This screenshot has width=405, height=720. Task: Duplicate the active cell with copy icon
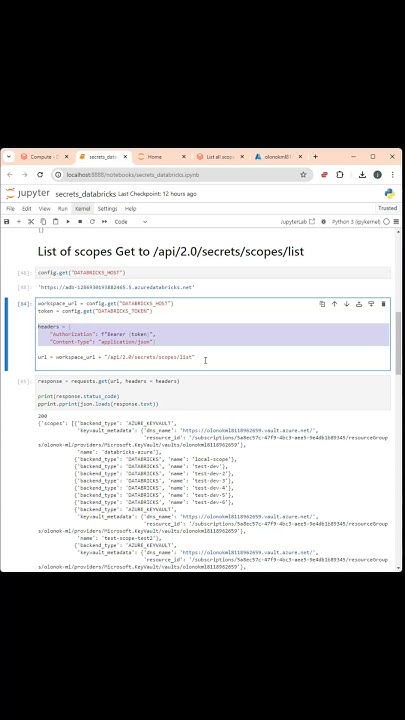pyautogui.click(x=322, y=304)
